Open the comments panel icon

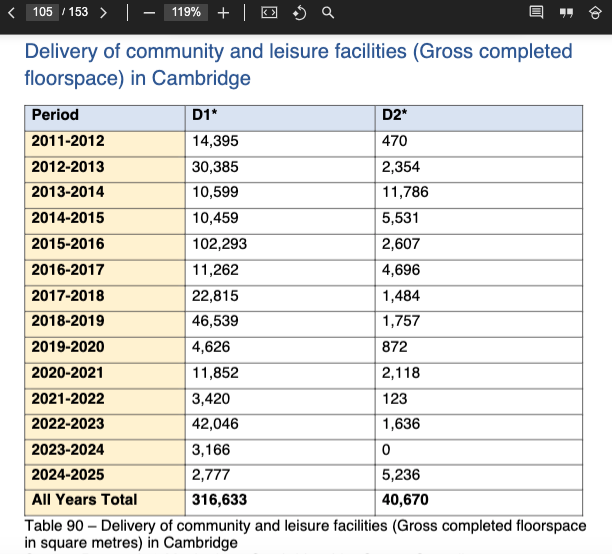click(x=536, y=13)
